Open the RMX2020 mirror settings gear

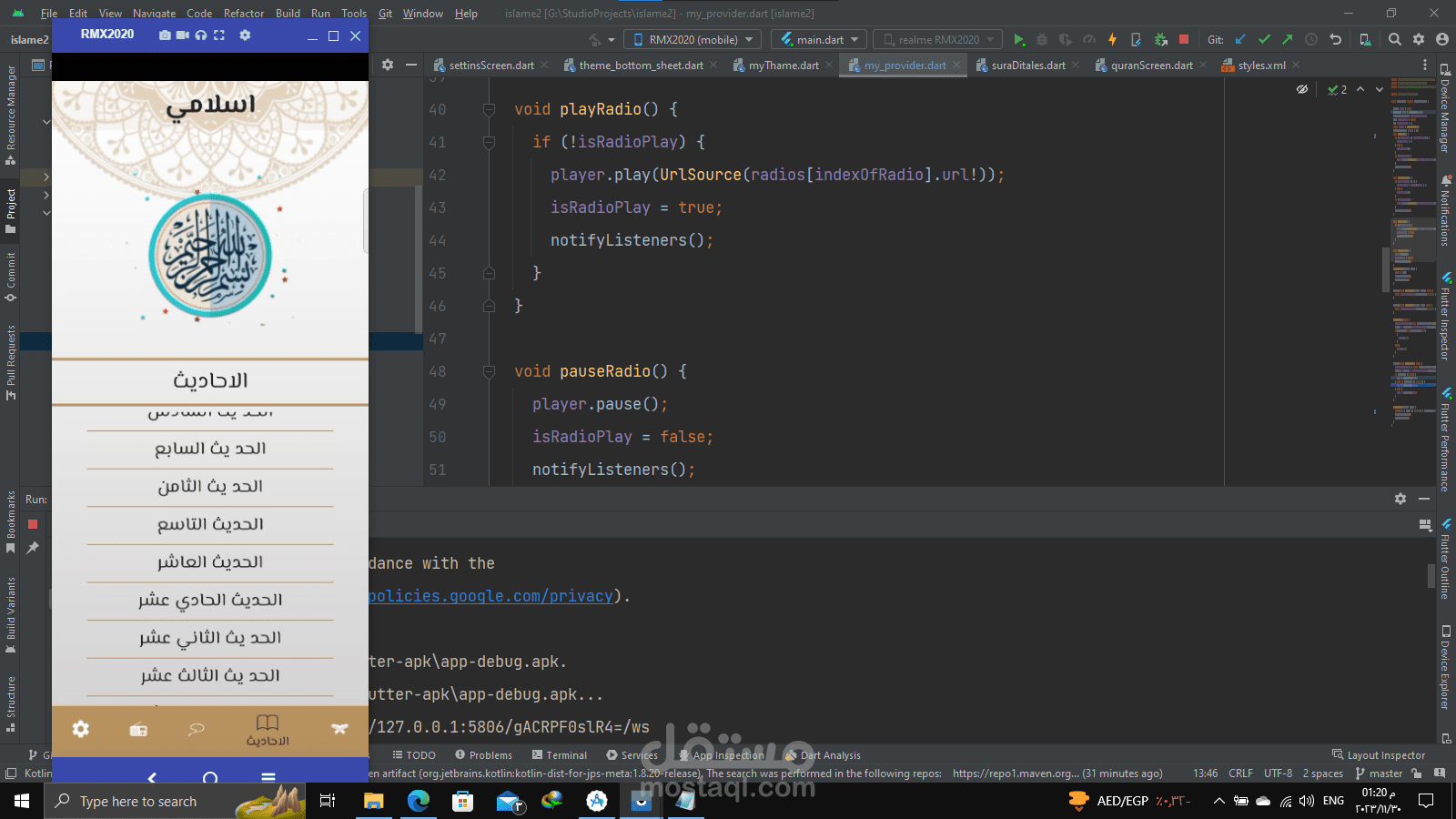tap(245, 35)
